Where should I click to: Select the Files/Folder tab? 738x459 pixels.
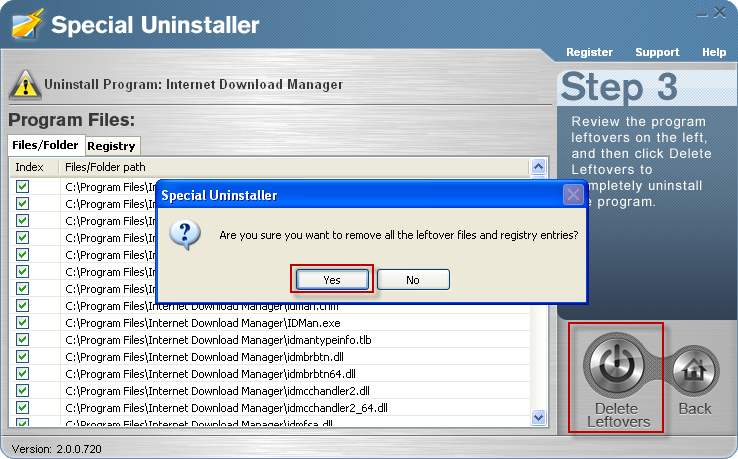pos(46,145)
